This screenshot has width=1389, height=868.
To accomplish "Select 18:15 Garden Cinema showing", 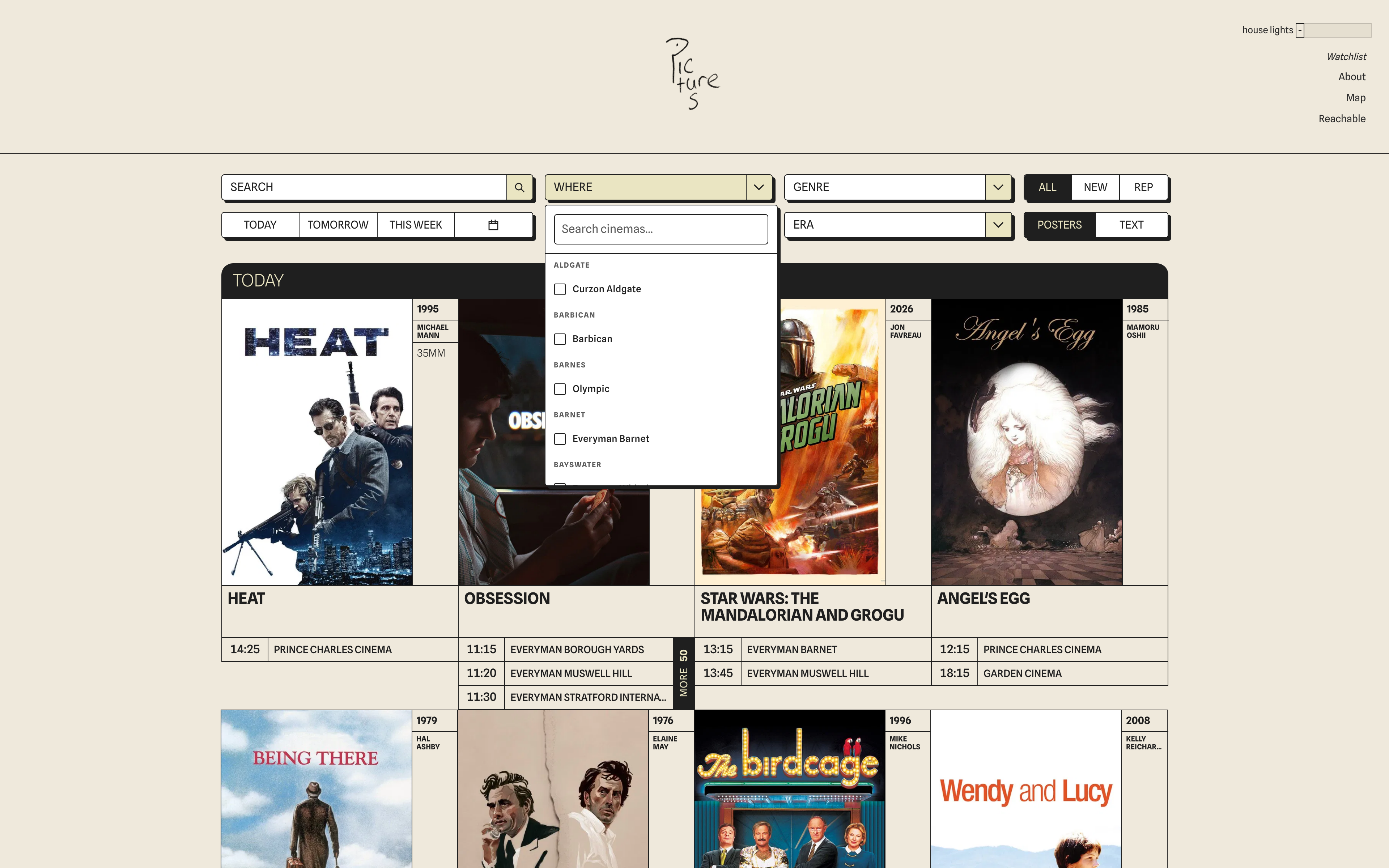I will [1049, 673].
